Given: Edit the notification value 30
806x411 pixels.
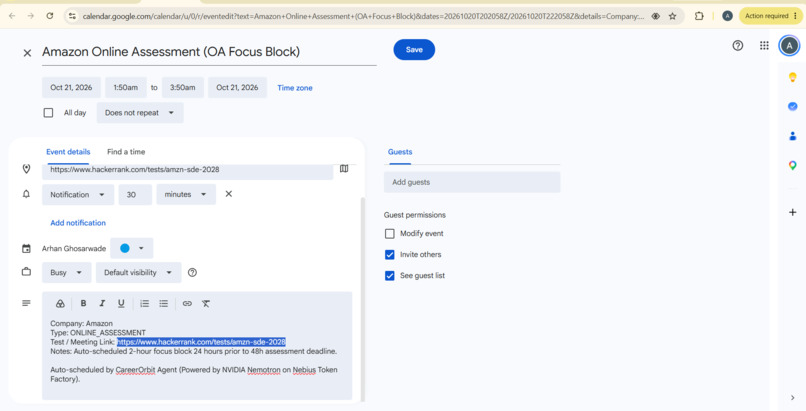Looking at the screenshot, I should (135, 195).
